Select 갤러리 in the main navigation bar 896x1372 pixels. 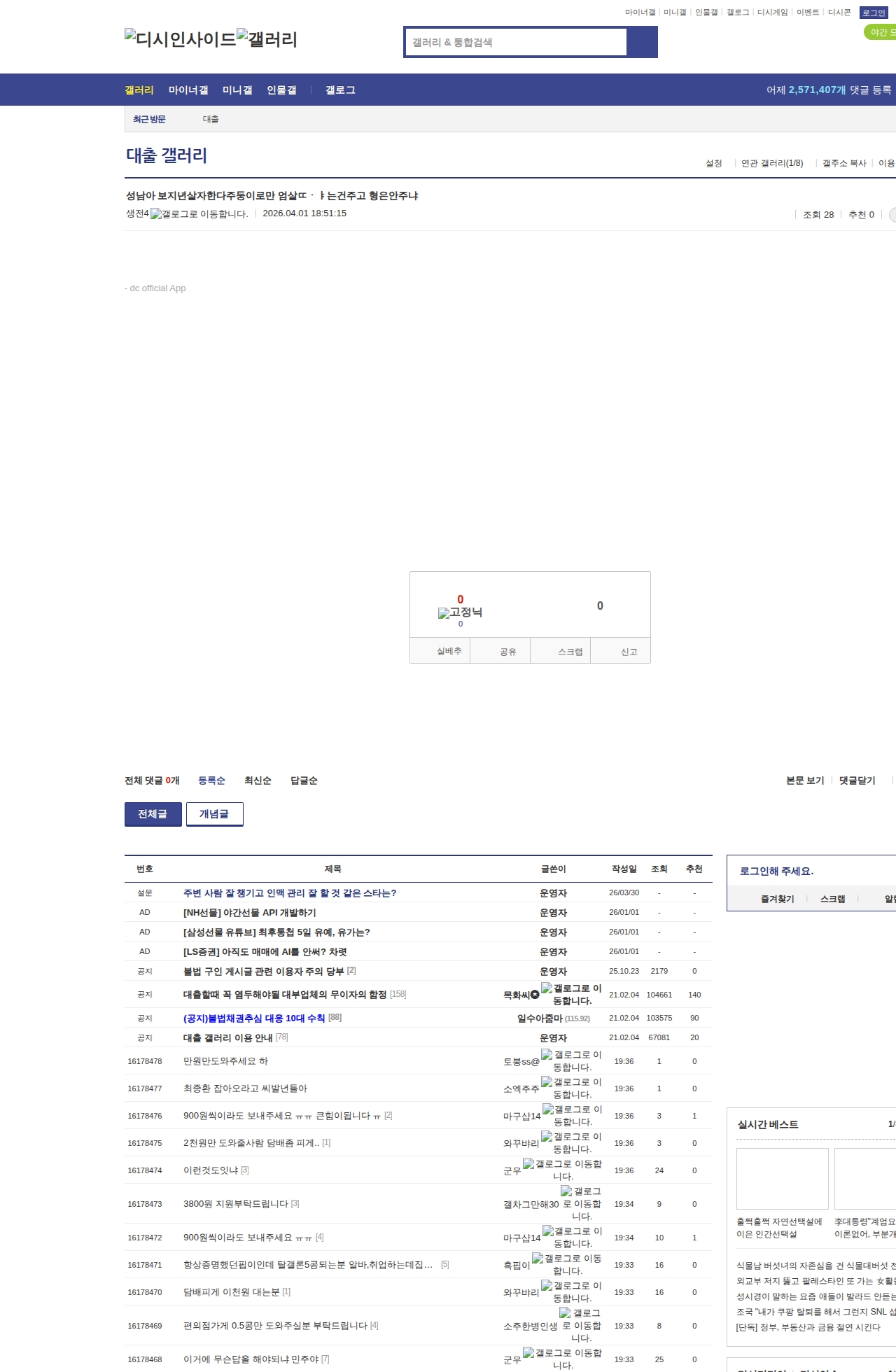(139, 90)
